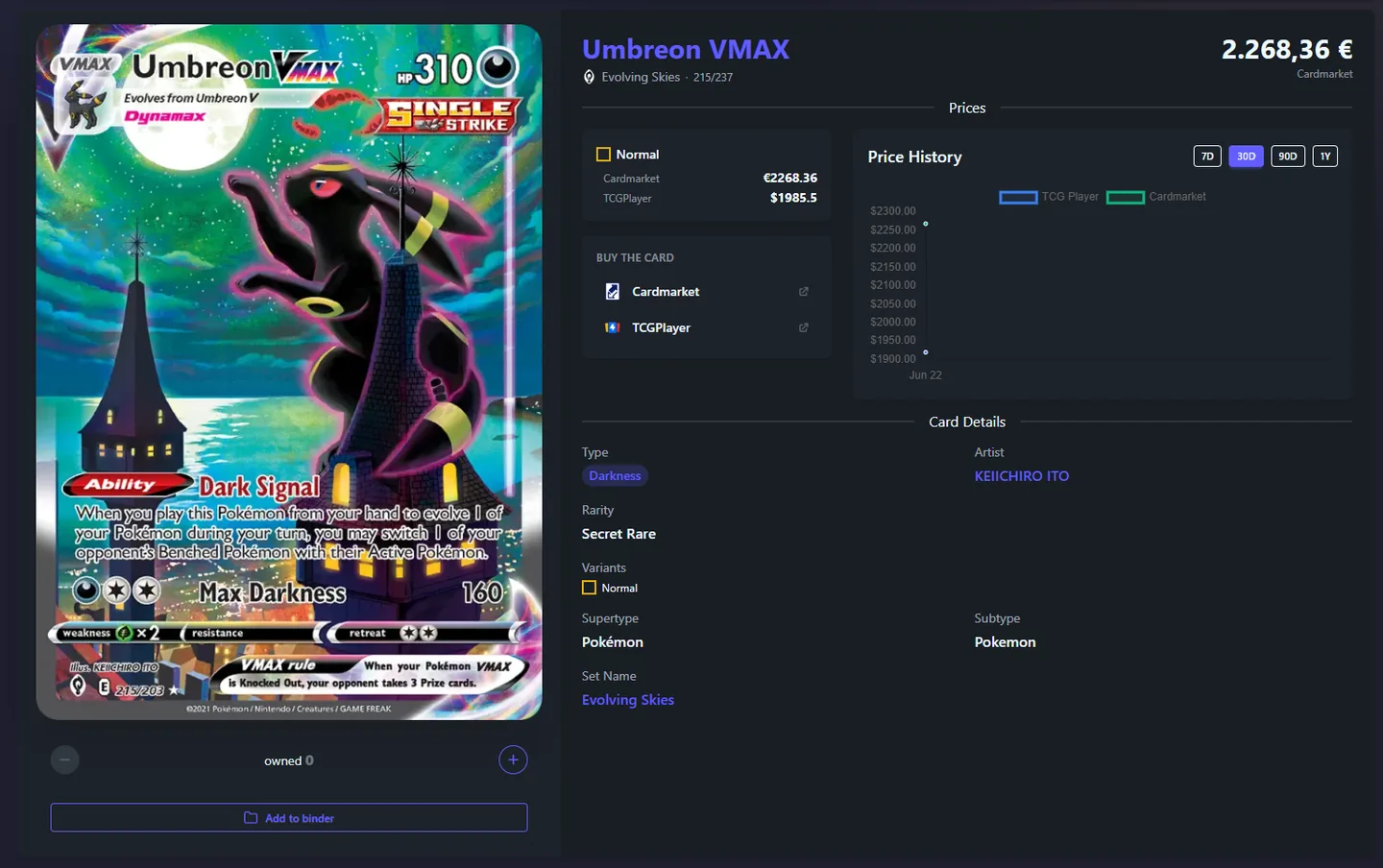Select the 30D price history range
Viewport: 1383px width, 868px height.
pyautogui.click(x=1246, y=157)
